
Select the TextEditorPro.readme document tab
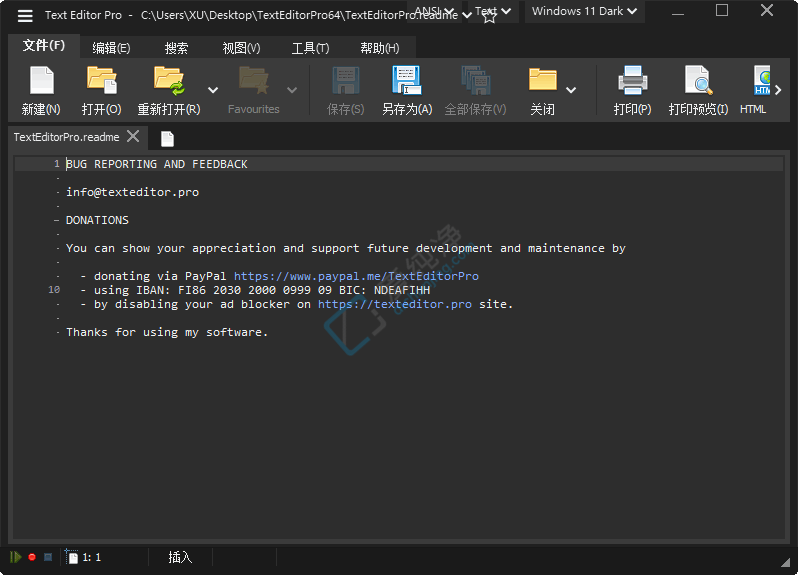(67, 137)
